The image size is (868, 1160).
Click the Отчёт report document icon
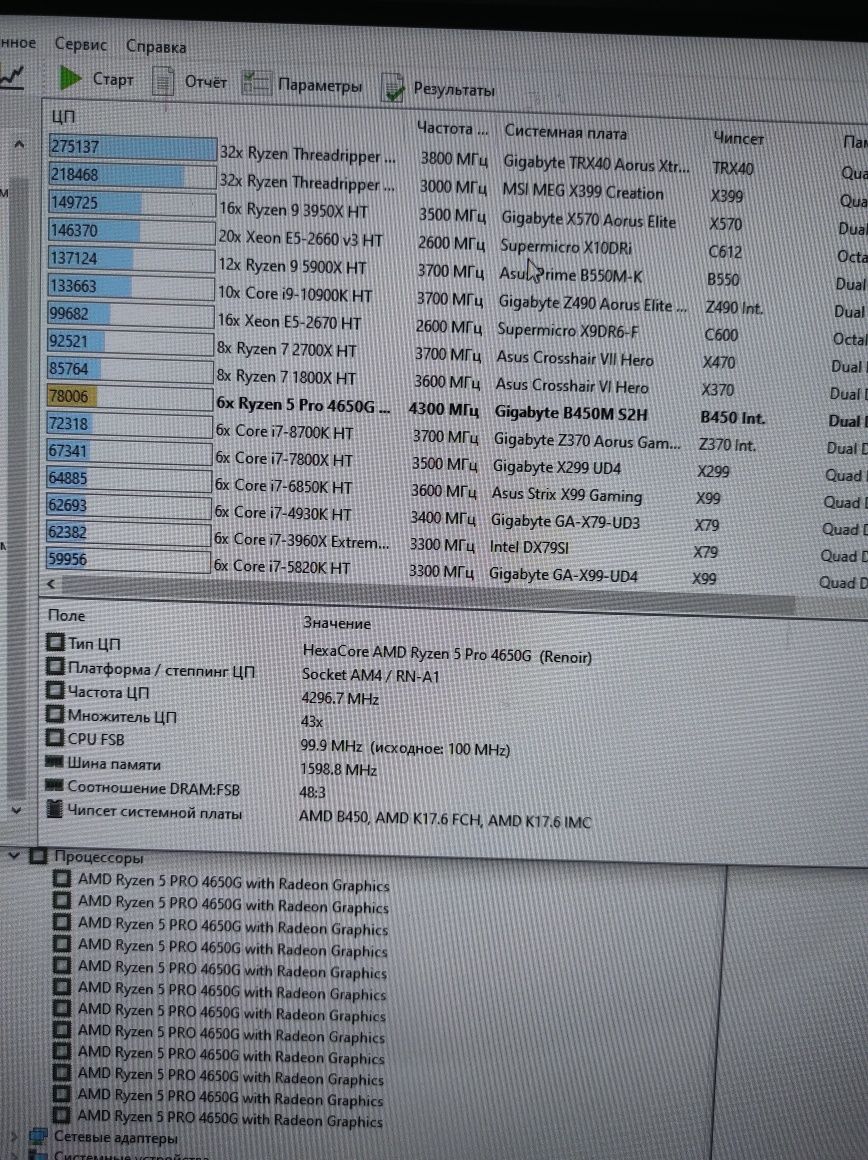[x=163, y=81]
